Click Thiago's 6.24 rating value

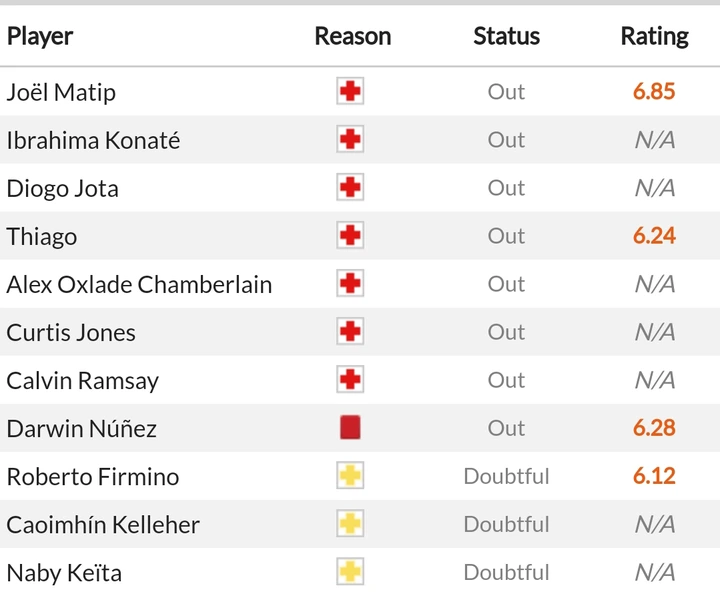tap(654, 236)
